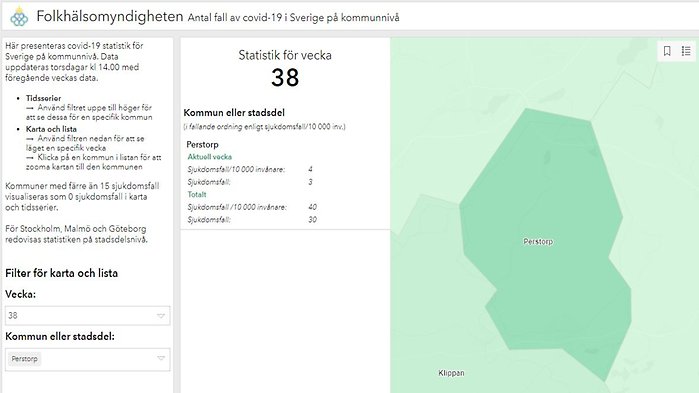This screenshot has width=699, height=393.
Task: Click the Klippan label on the map
Action: tap(451, 373)
